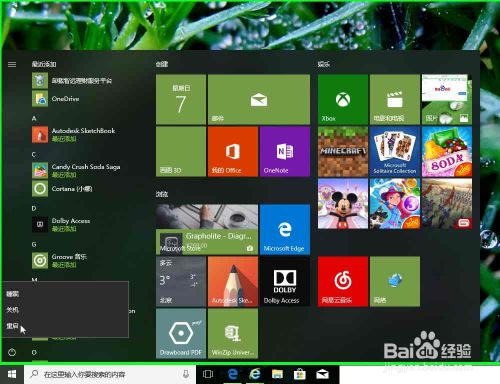Open the WinZip Universal tile
The image size is (500, 384).
tap(233, 334)
